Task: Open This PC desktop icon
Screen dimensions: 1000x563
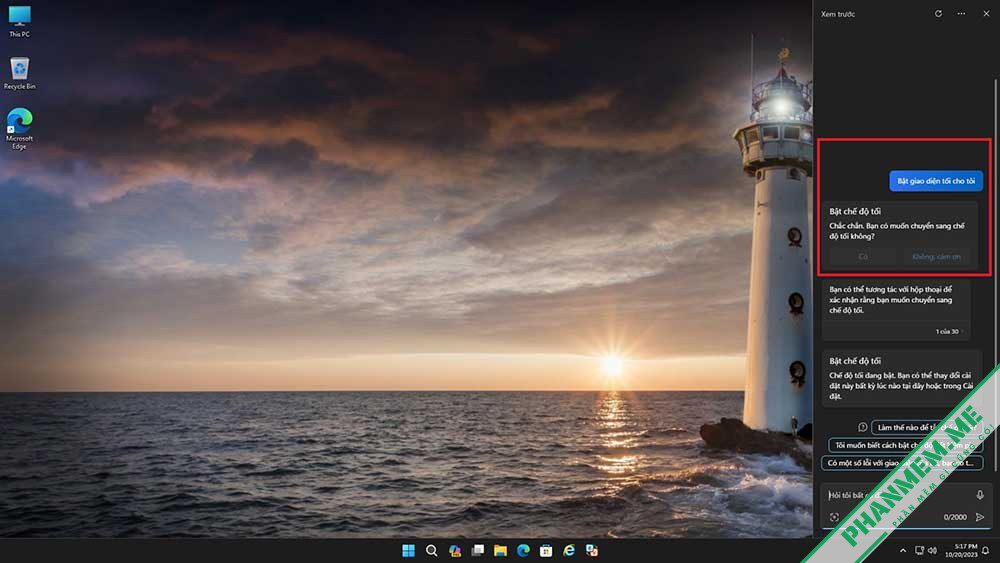Action: [x=19, y=21]
